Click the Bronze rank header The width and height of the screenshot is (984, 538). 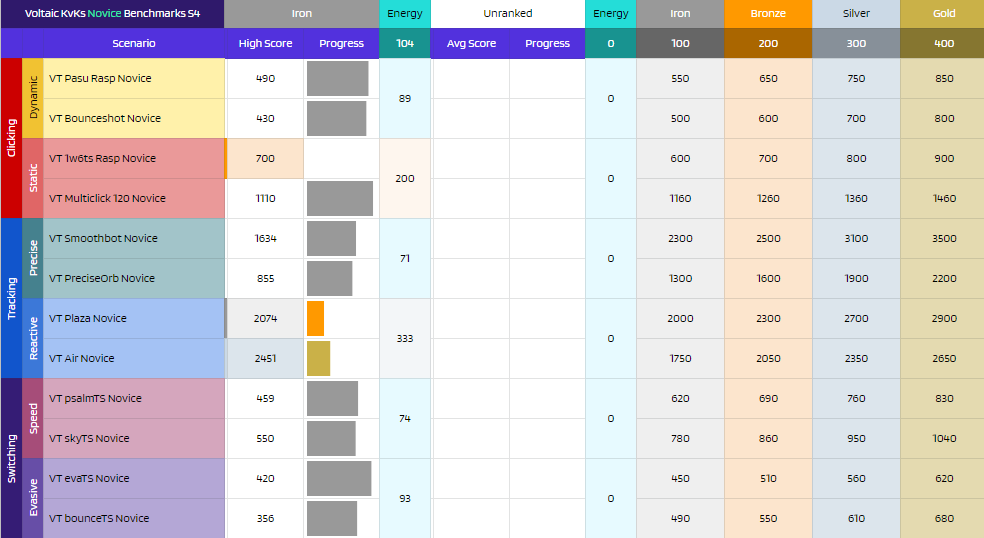(768, 14)
